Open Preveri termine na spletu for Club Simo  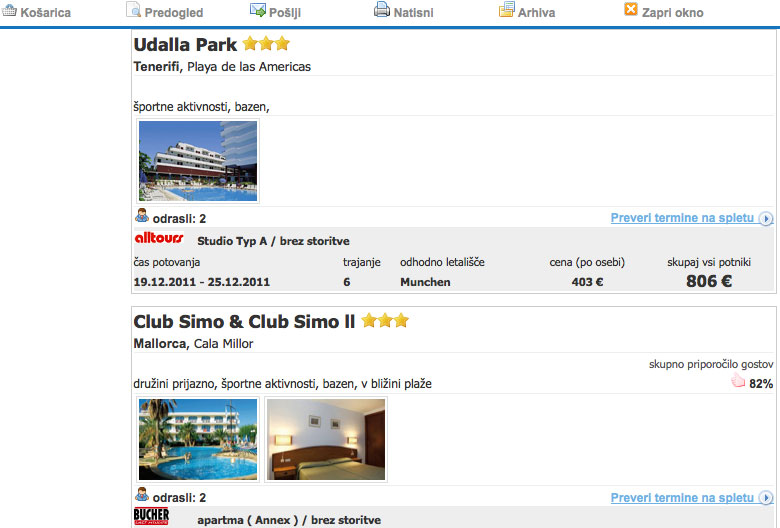pyautogui.click(x=682, y=498)
